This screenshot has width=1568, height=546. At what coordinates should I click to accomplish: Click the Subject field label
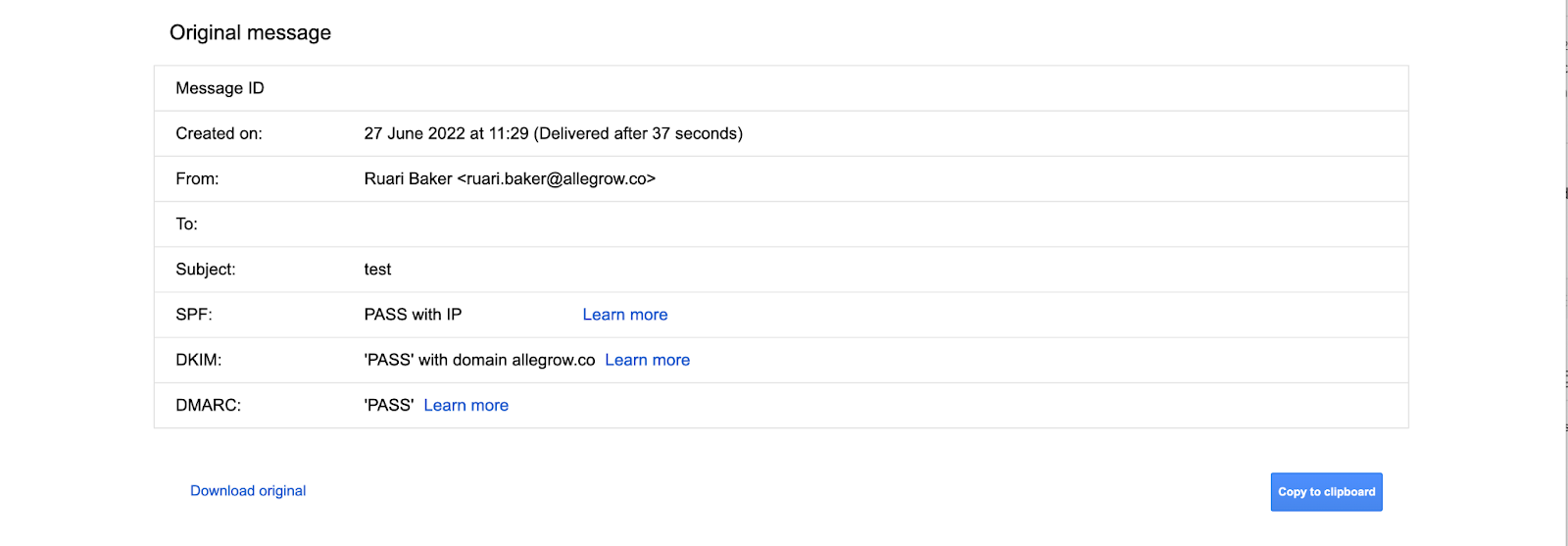click(205, 270)
